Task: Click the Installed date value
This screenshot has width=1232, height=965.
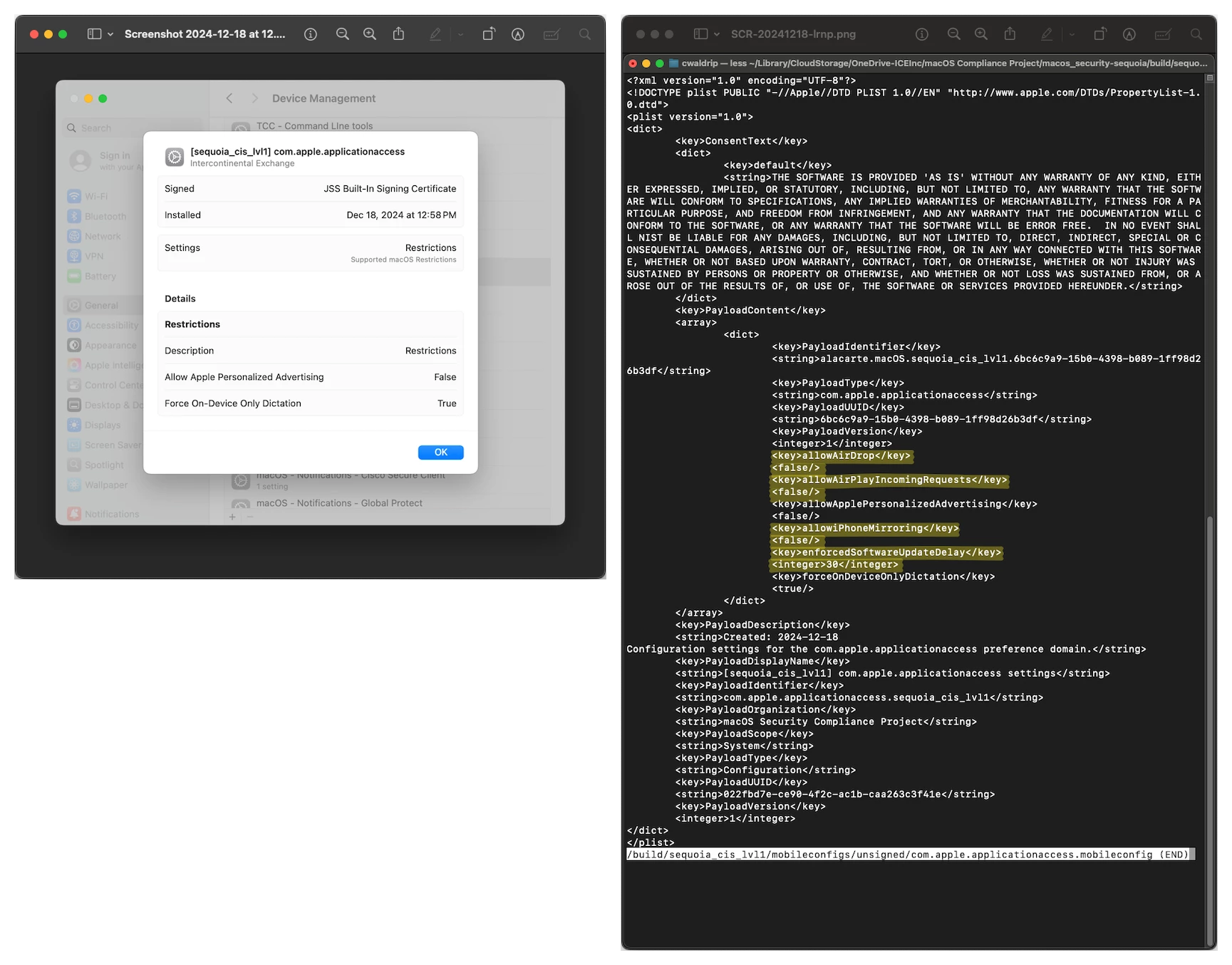Action: (401, 215)
